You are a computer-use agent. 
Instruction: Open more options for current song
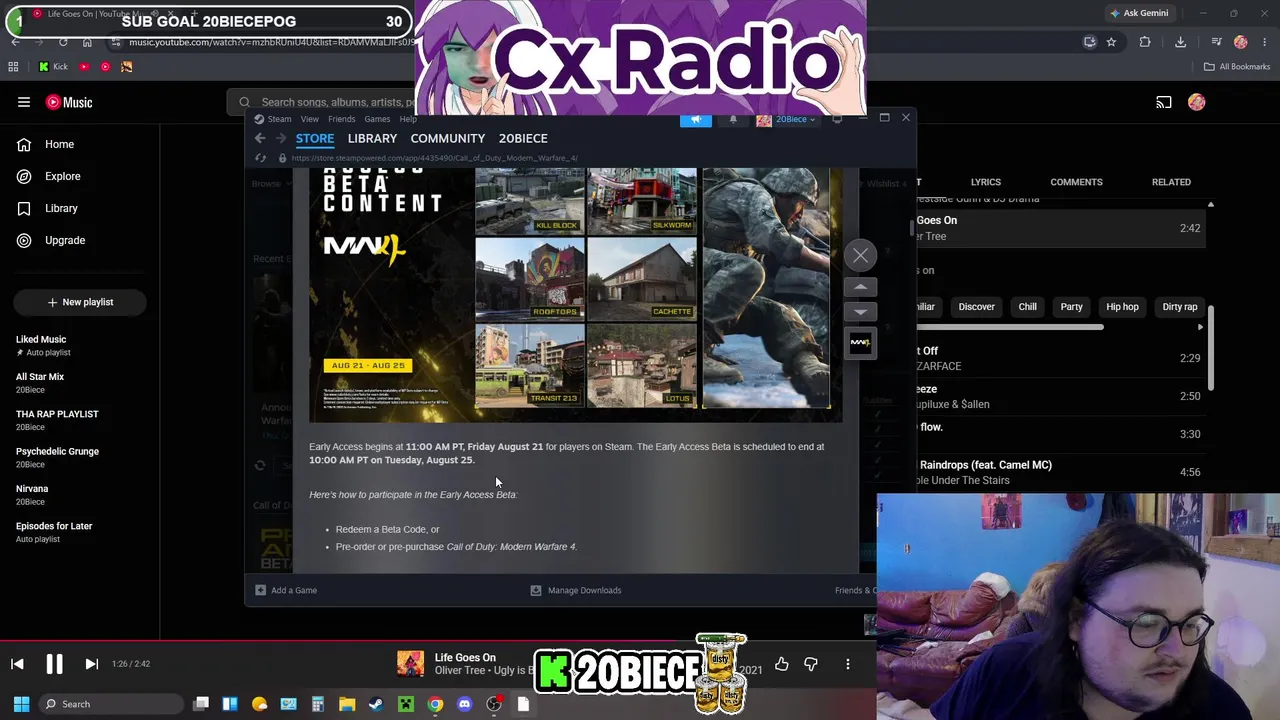tap(848, 664)
